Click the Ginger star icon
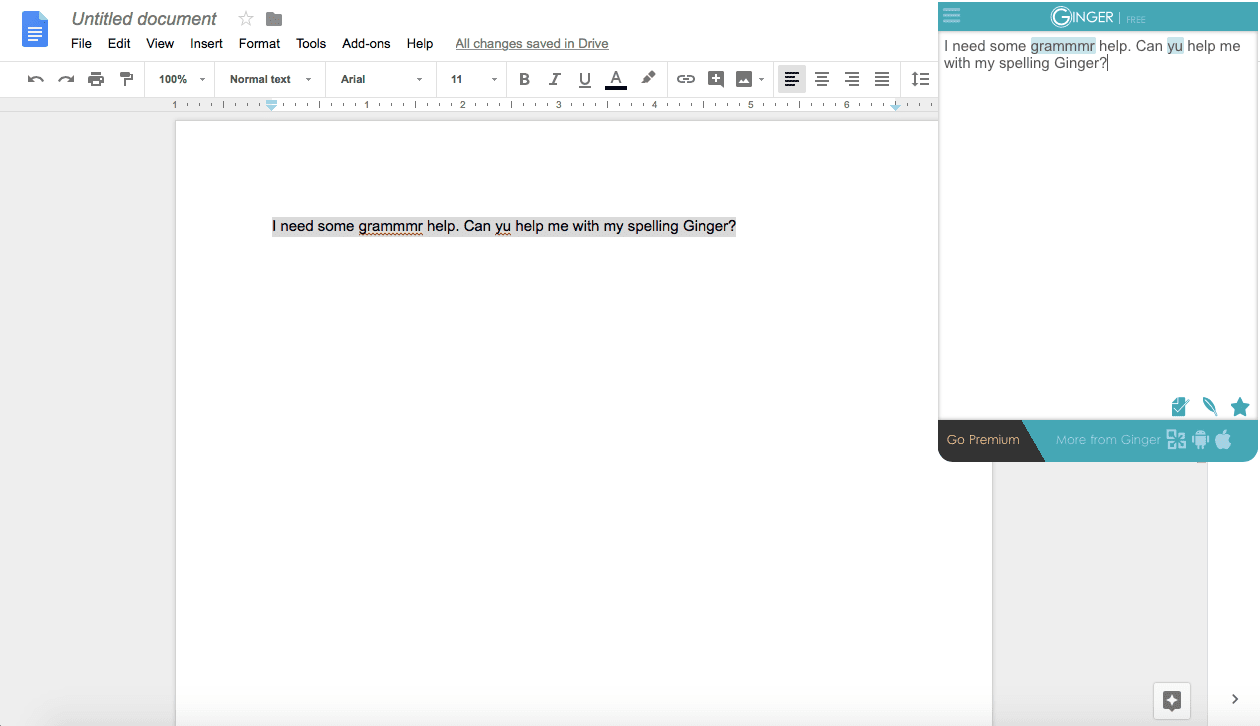Image resolution: width=1260 pixels, height=726 pixels. (x=1240, y=406)
